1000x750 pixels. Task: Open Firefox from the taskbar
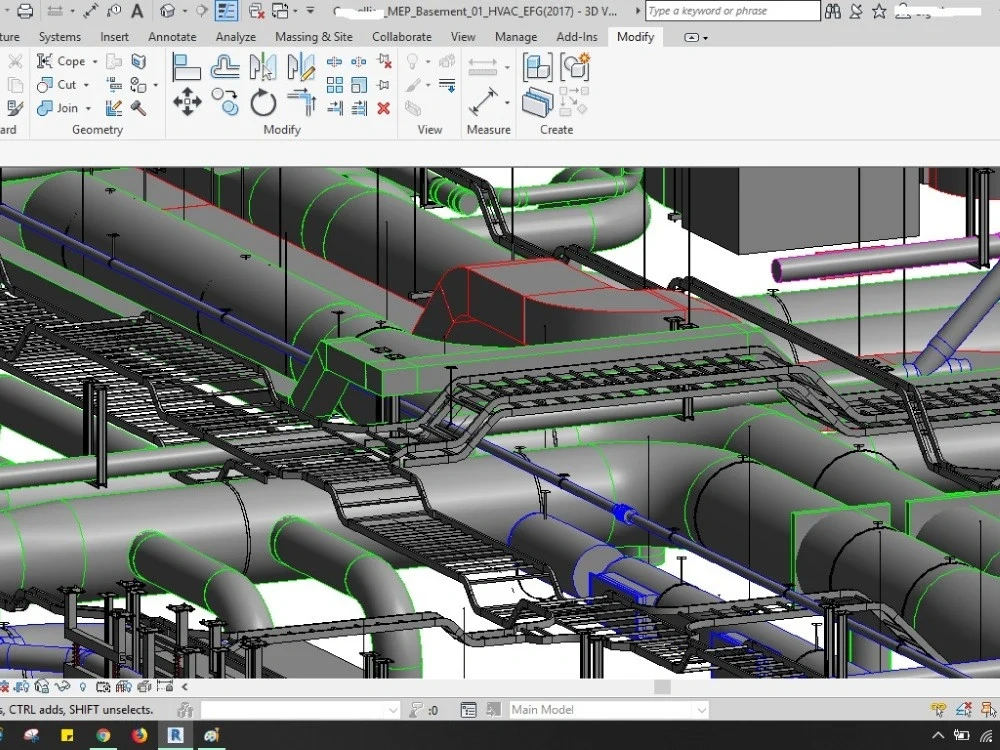coord(139,735)
